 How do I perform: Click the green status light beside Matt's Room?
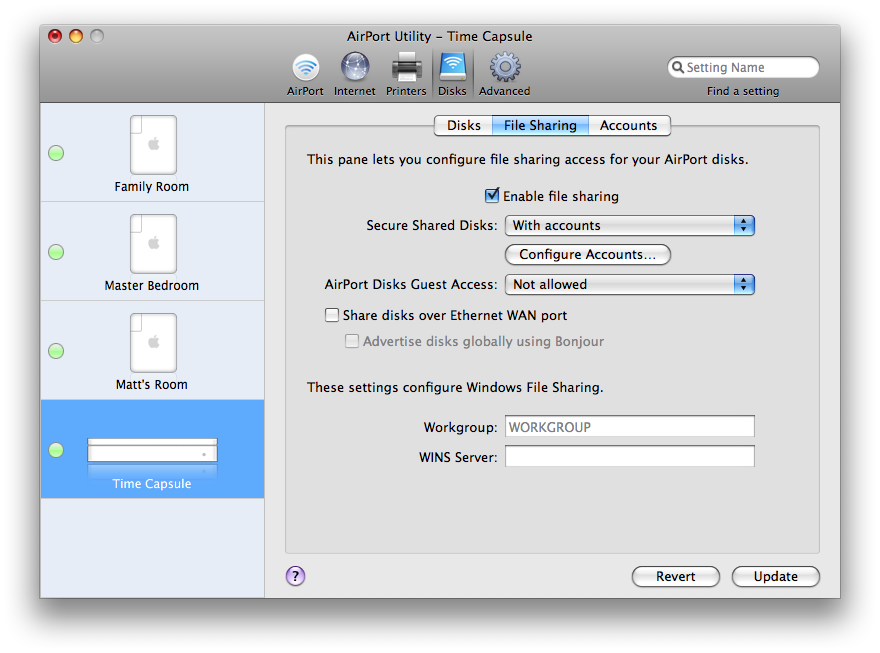pos(56,351)
